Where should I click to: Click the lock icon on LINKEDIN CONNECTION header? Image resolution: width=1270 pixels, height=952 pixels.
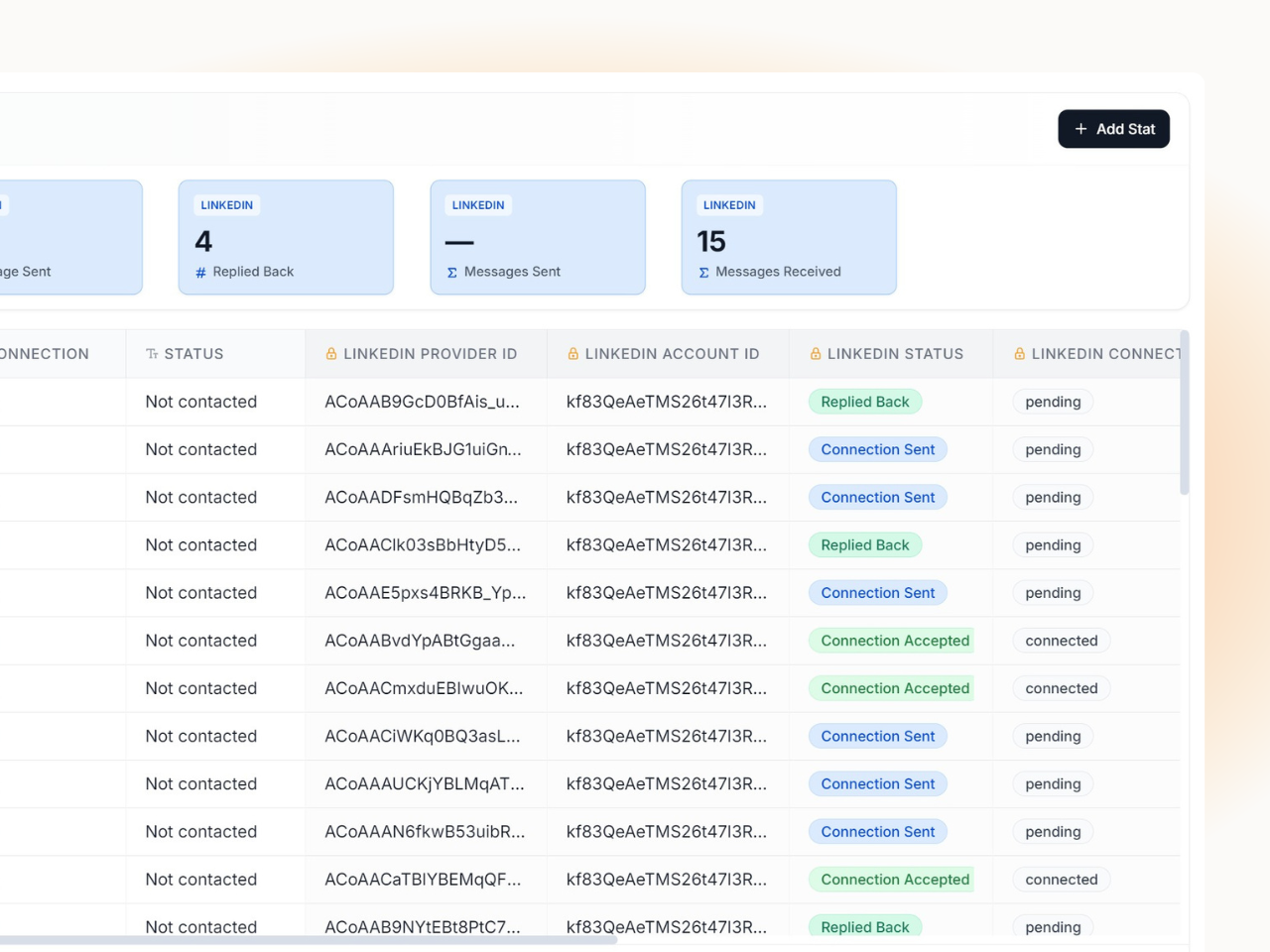tap(1018, 353)
